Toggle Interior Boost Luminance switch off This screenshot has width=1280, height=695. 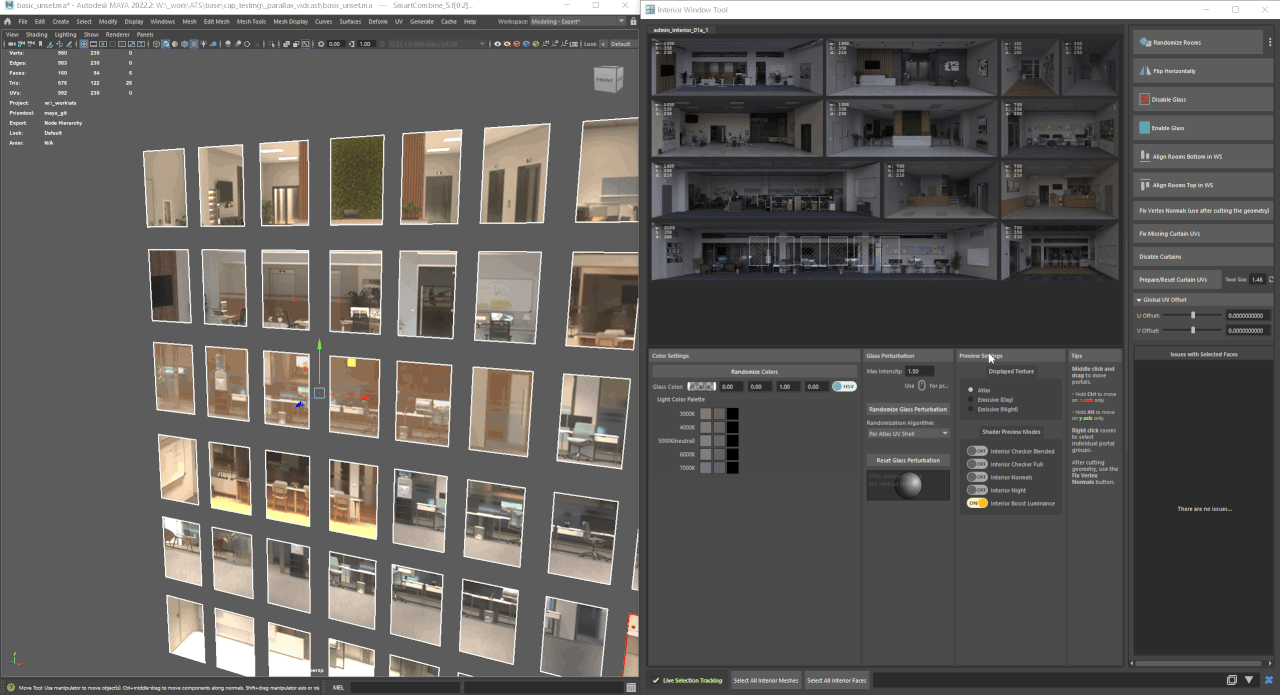(977, 503)
